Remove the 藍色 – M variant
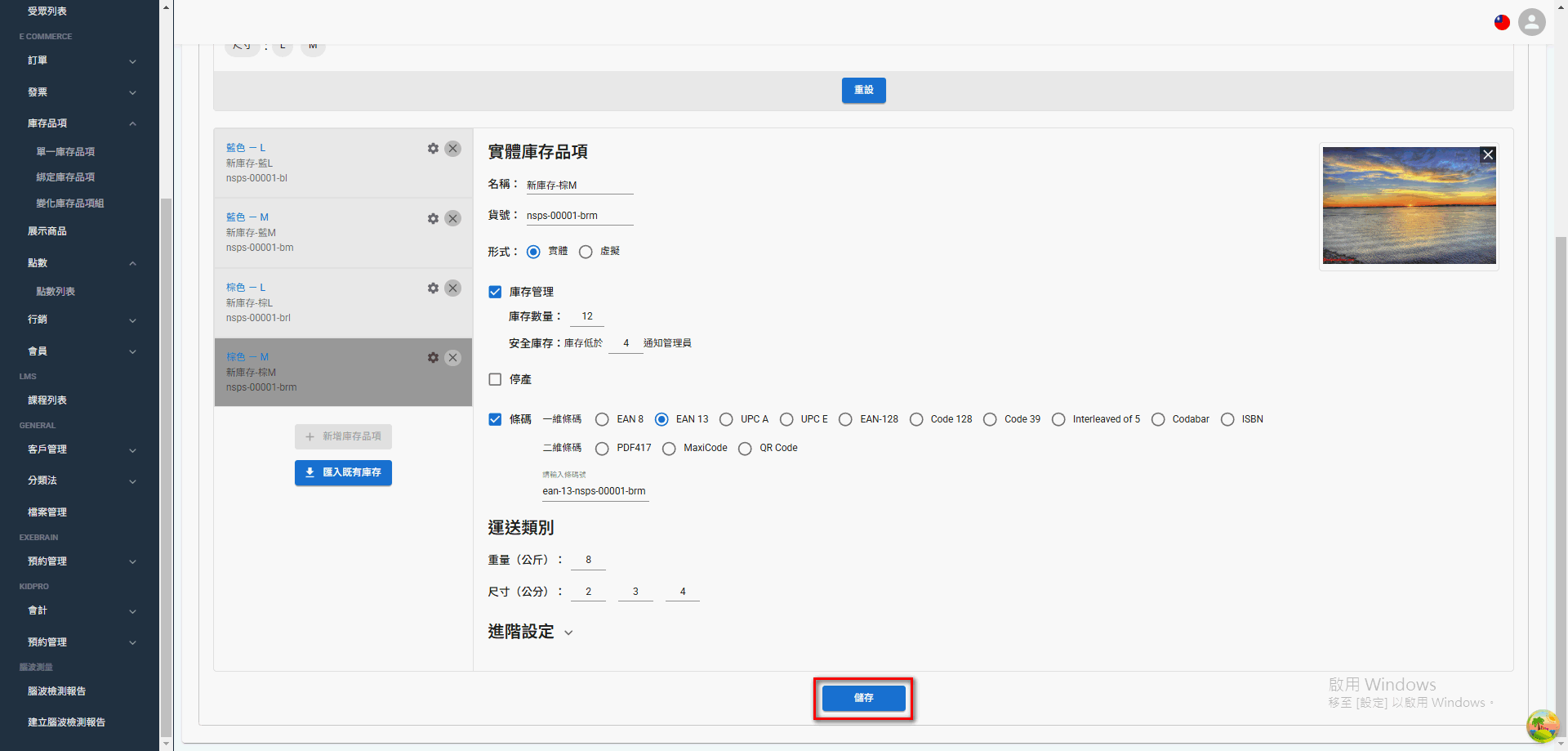Image resolution: width=1568 pixels, height=751 pixels. [x=452, y=218]
